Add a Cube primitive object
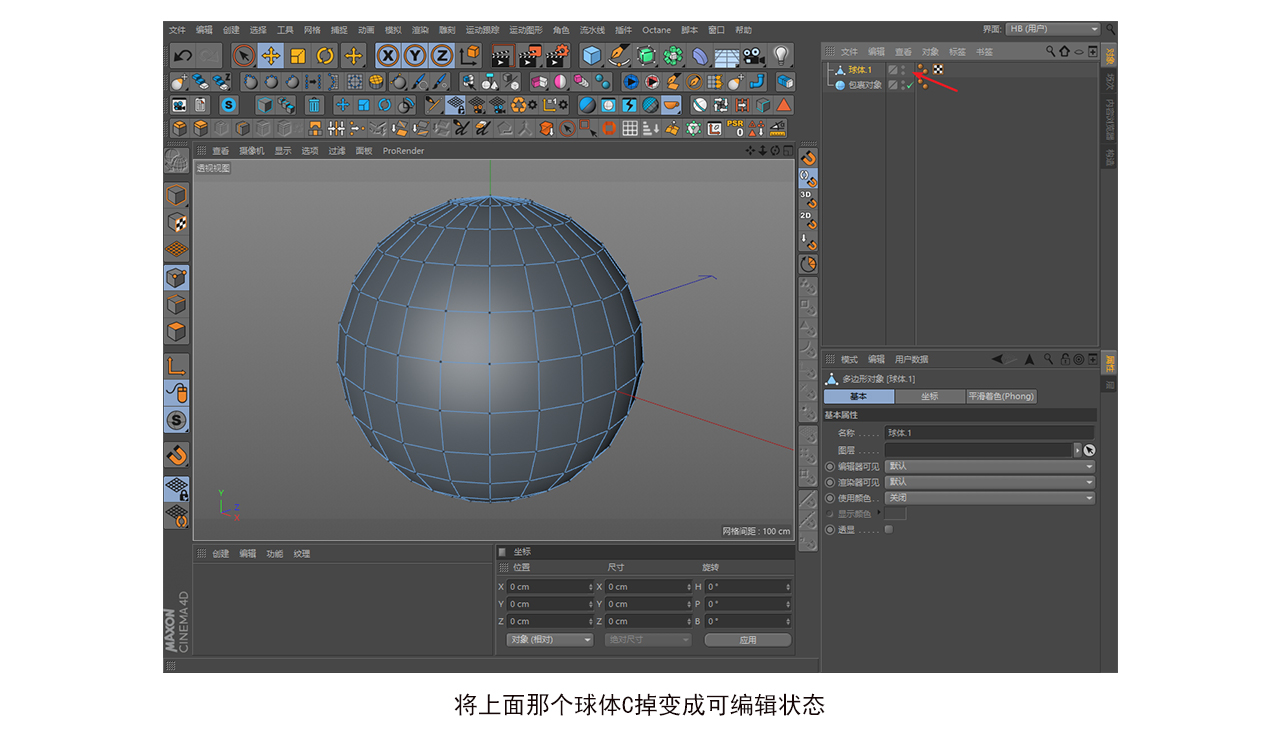This screenshot has height=741, width=1280. click(591, 56)
